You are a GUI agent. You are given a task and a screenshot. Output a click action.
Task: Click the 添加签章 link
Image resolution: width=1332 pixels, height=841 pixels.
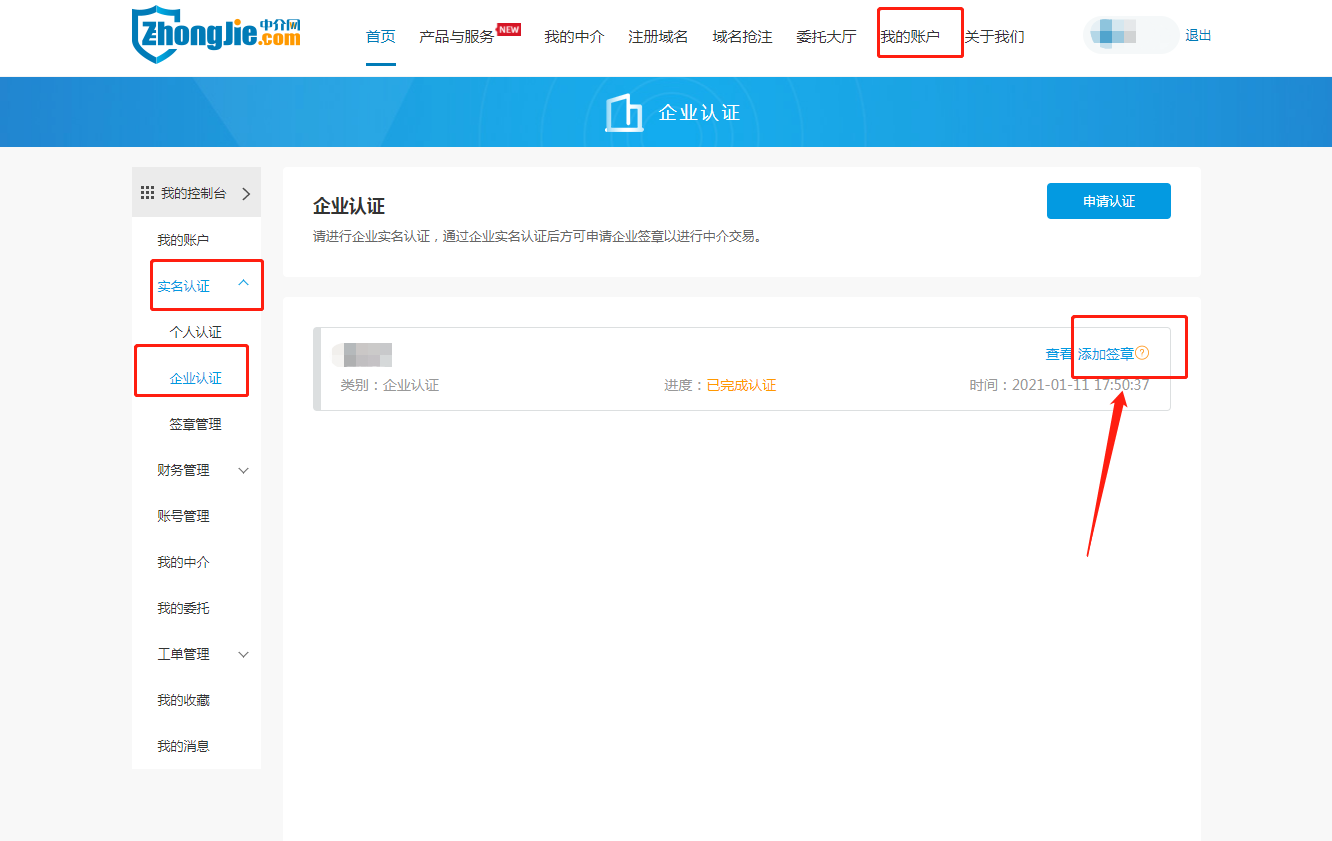tap(1105, 354)
